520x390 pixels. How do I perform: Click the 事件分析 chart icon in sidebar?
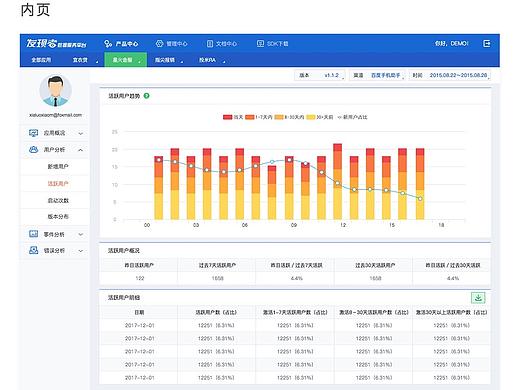click(x=33, y=234)
